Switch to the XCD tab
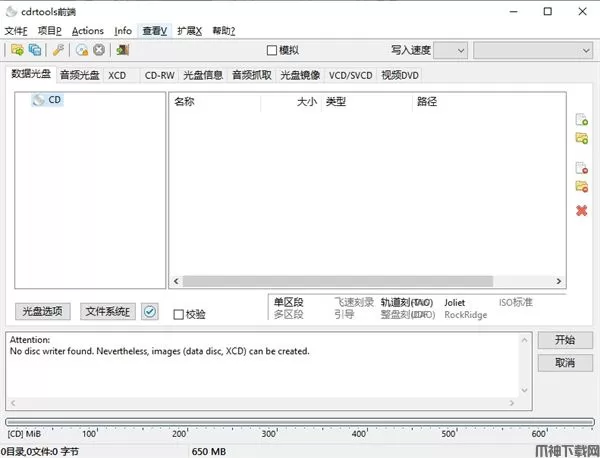Viewport: 600px width, 458px height. 121,75
